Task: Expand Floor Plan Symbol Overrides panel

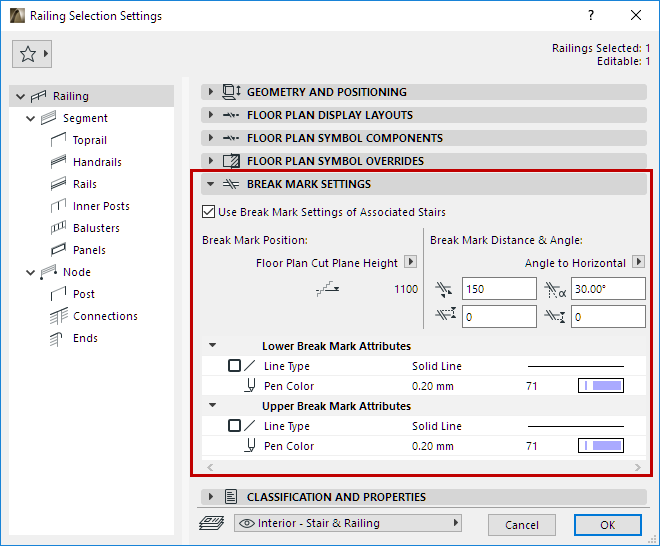Action: (211, 160)
